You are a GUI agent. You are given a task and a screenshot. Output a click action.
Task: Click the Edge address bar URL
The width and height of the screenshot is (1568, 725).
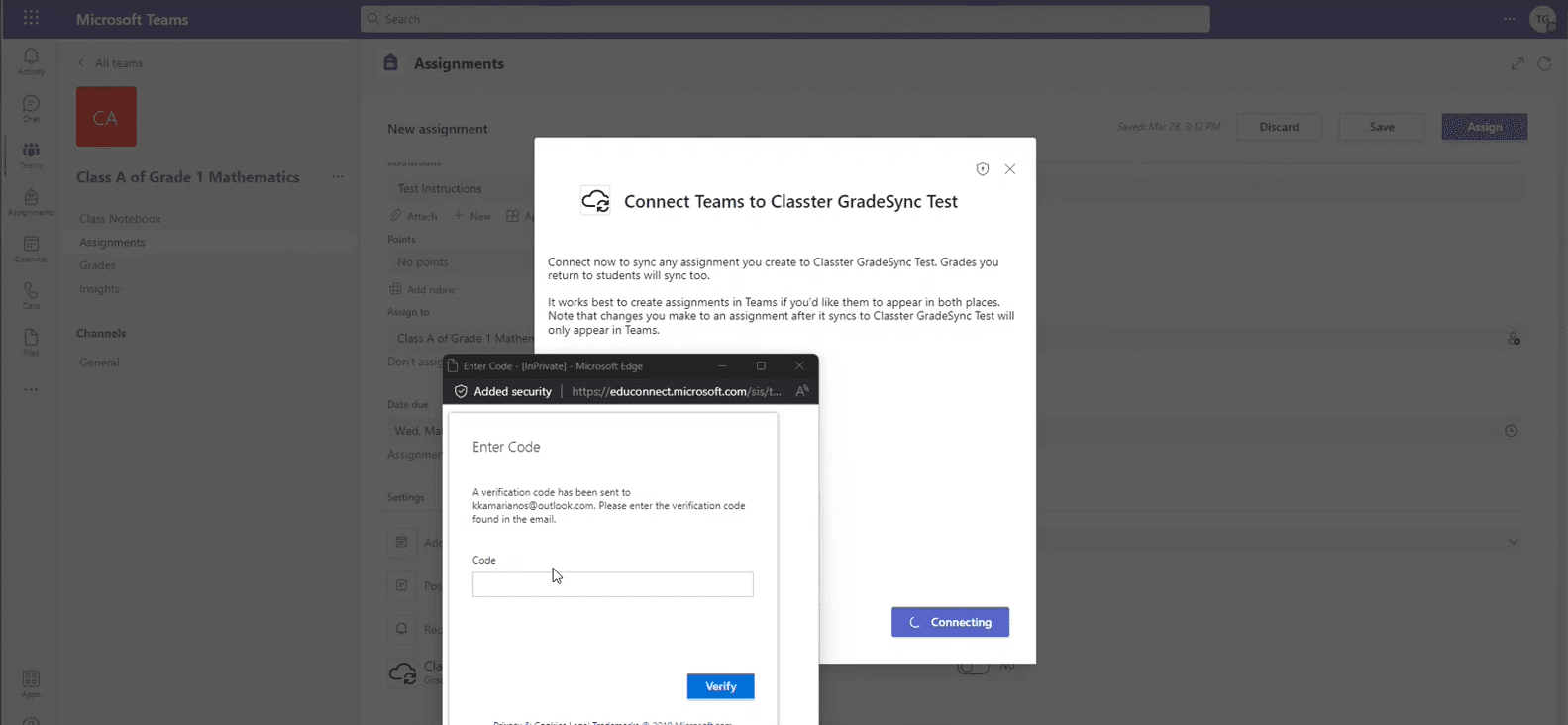[x=677, y=391]
